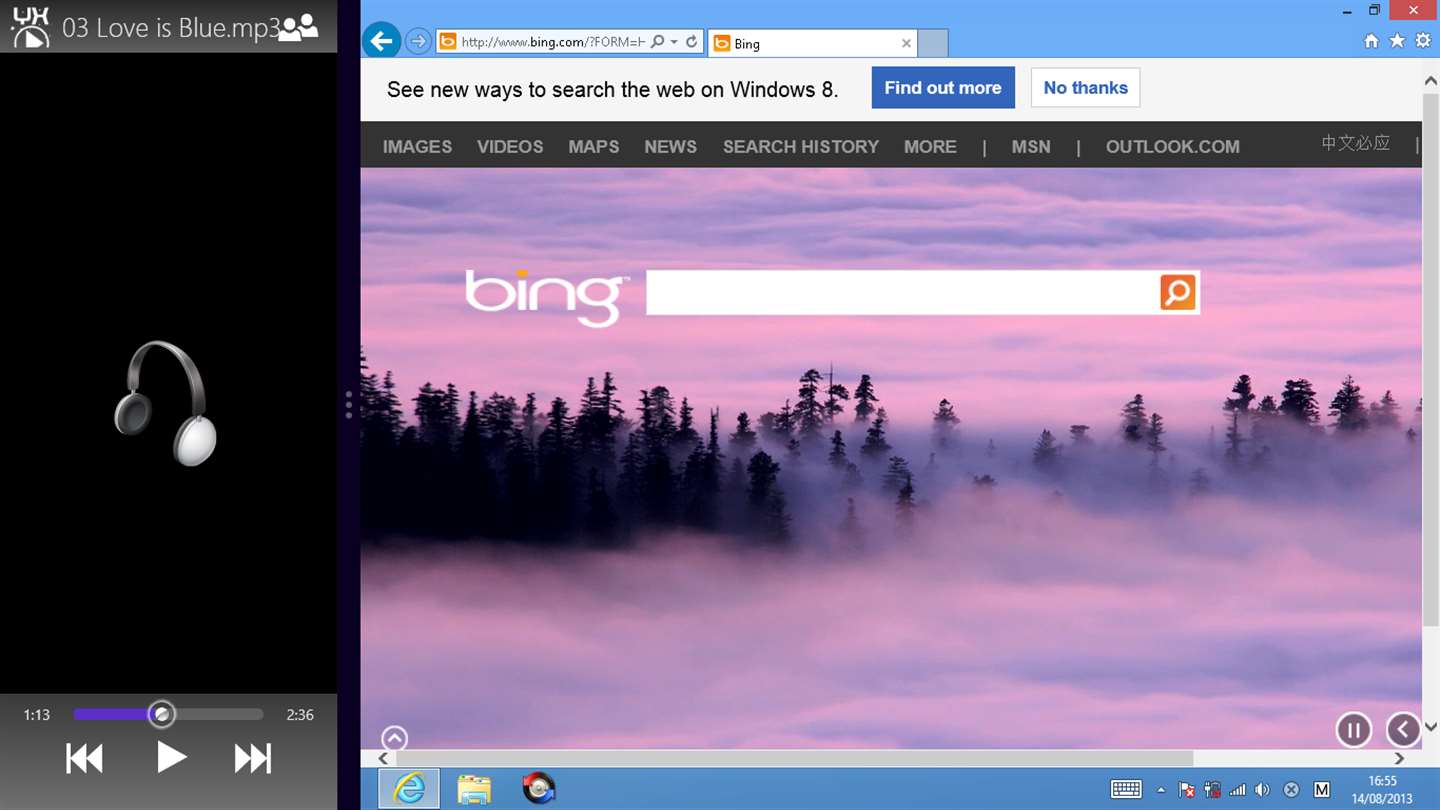Click the vertical scrollbar down arrow
Image resolution: width=1440 pixels, height=810 pixels.
[1431, 727]
